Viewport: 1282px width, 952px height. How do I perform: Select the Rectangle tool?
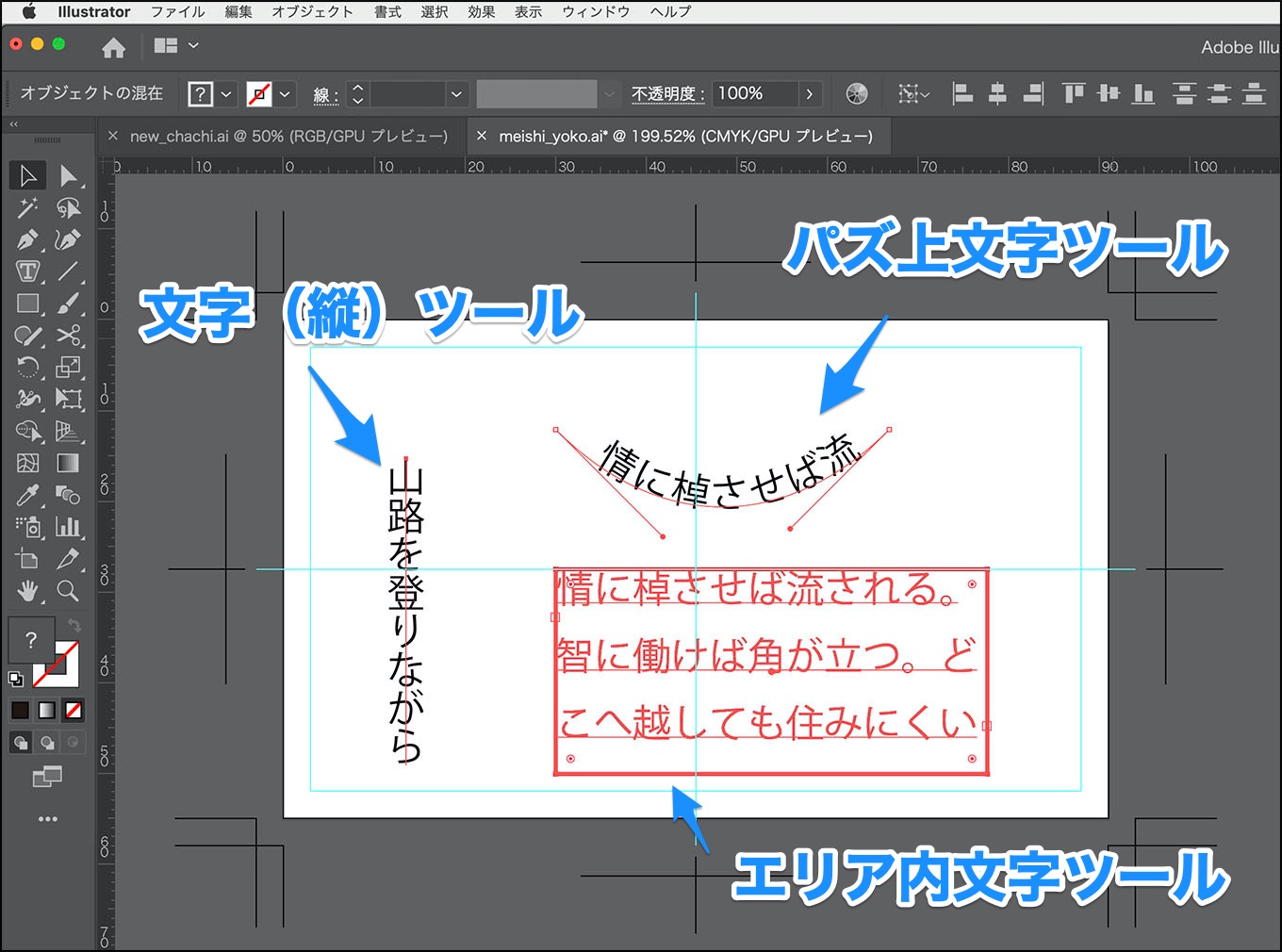point(27,304)
